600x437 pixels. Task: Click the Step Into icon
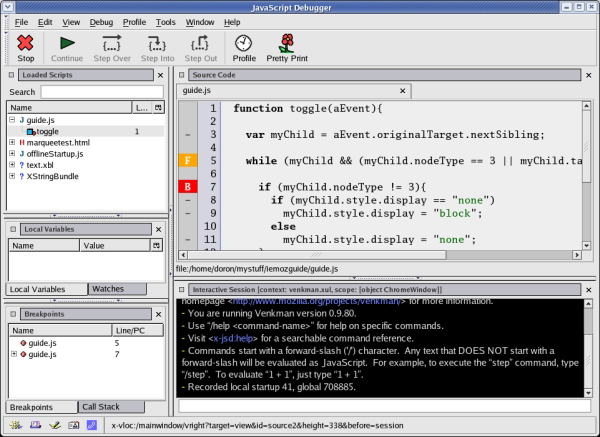(156, 43)
